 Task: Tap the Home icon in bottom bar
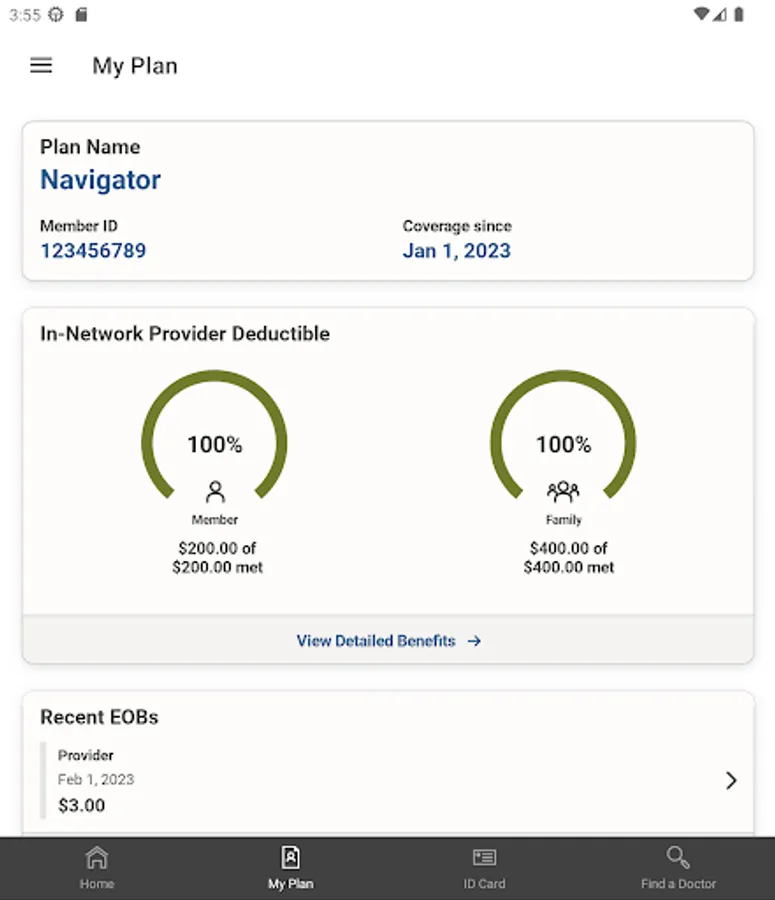pos(97,858)
